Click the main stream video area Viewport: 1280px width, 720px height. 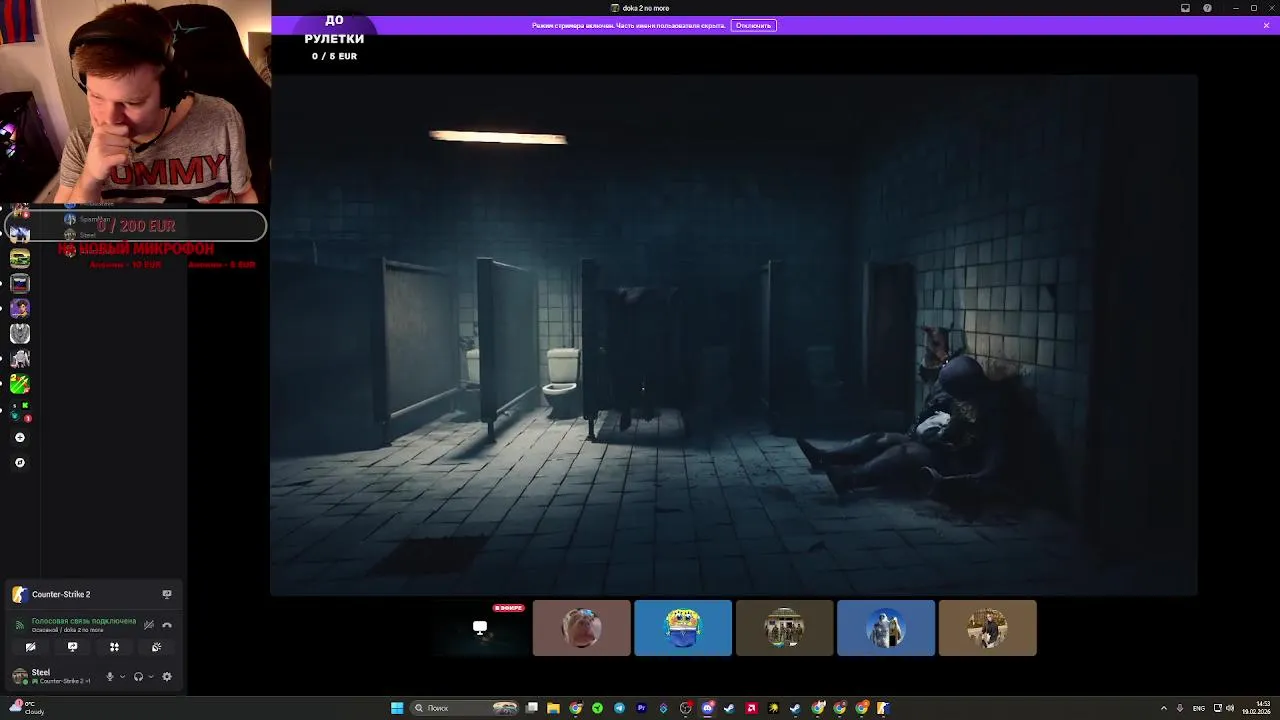pos(734,335)
